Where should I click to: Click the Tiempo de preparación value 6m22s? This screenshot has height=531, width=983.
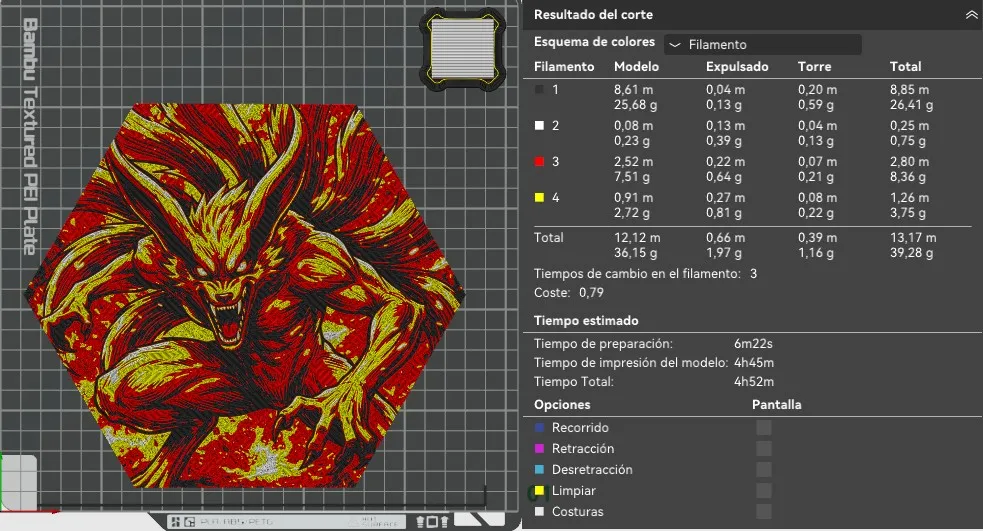(x=753, y=344)
